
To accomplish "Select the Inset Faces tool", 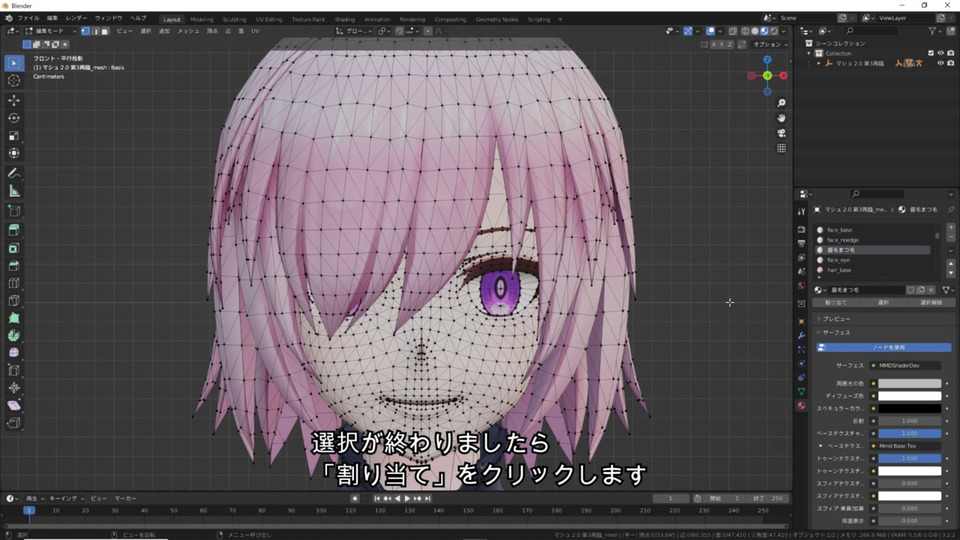I will [14, 249].
